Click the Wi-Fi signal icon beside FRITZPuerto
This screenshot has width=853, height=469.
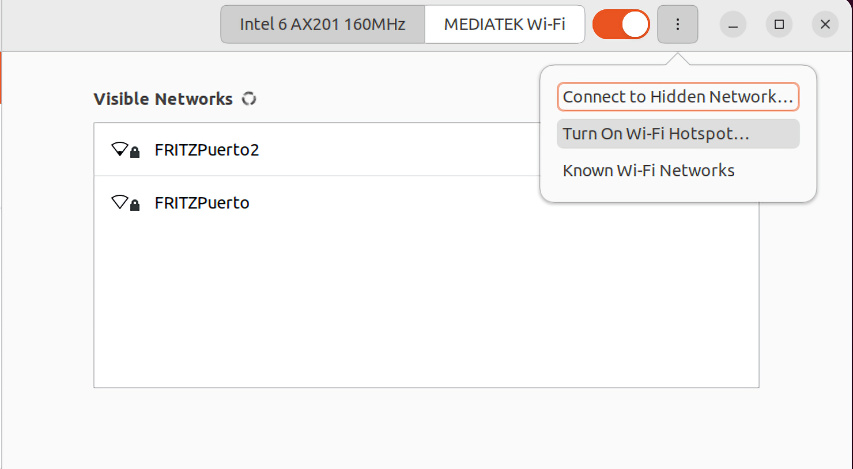click(119, 202)
